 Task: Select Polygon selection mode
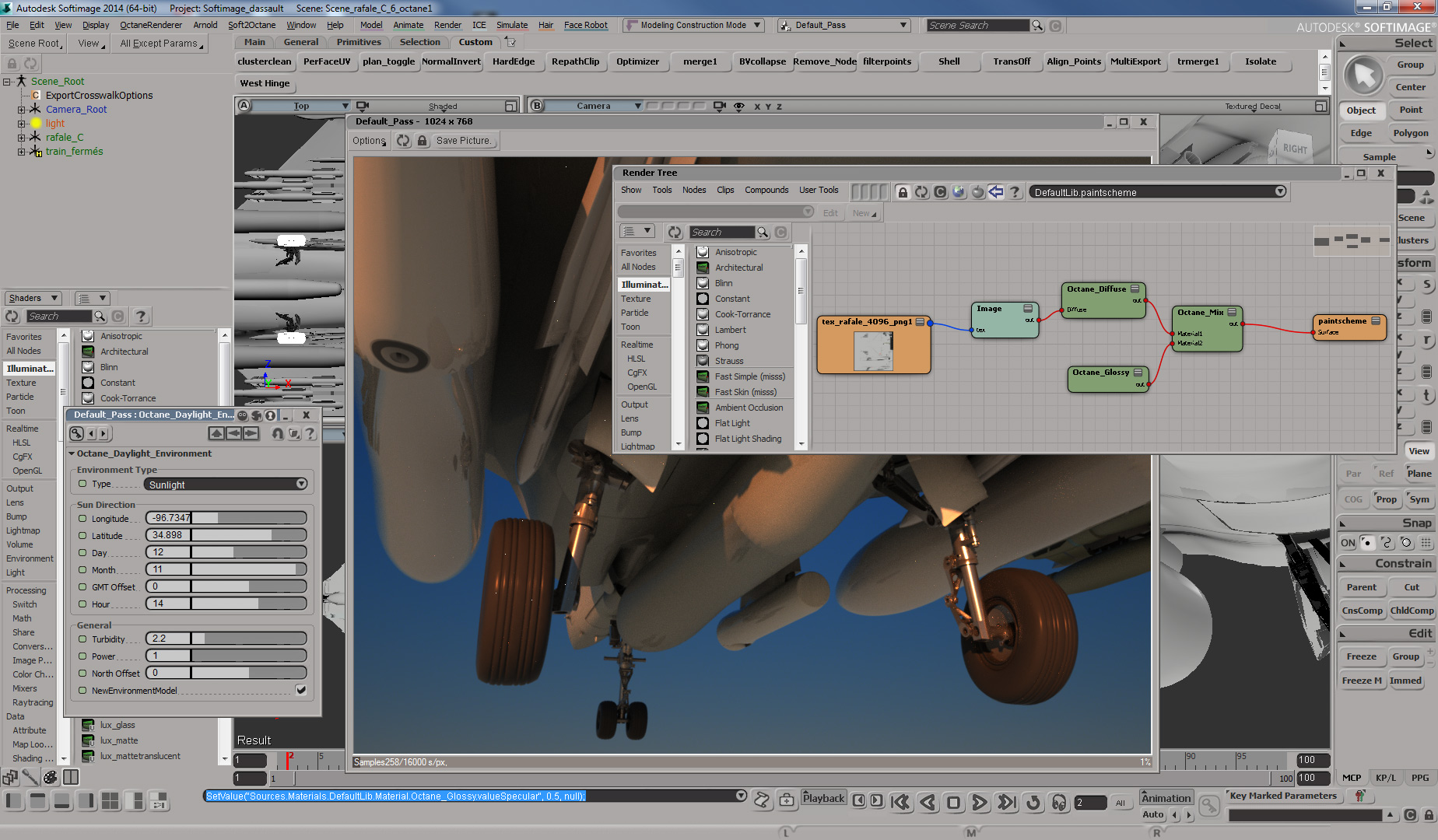click(1411, 133)
